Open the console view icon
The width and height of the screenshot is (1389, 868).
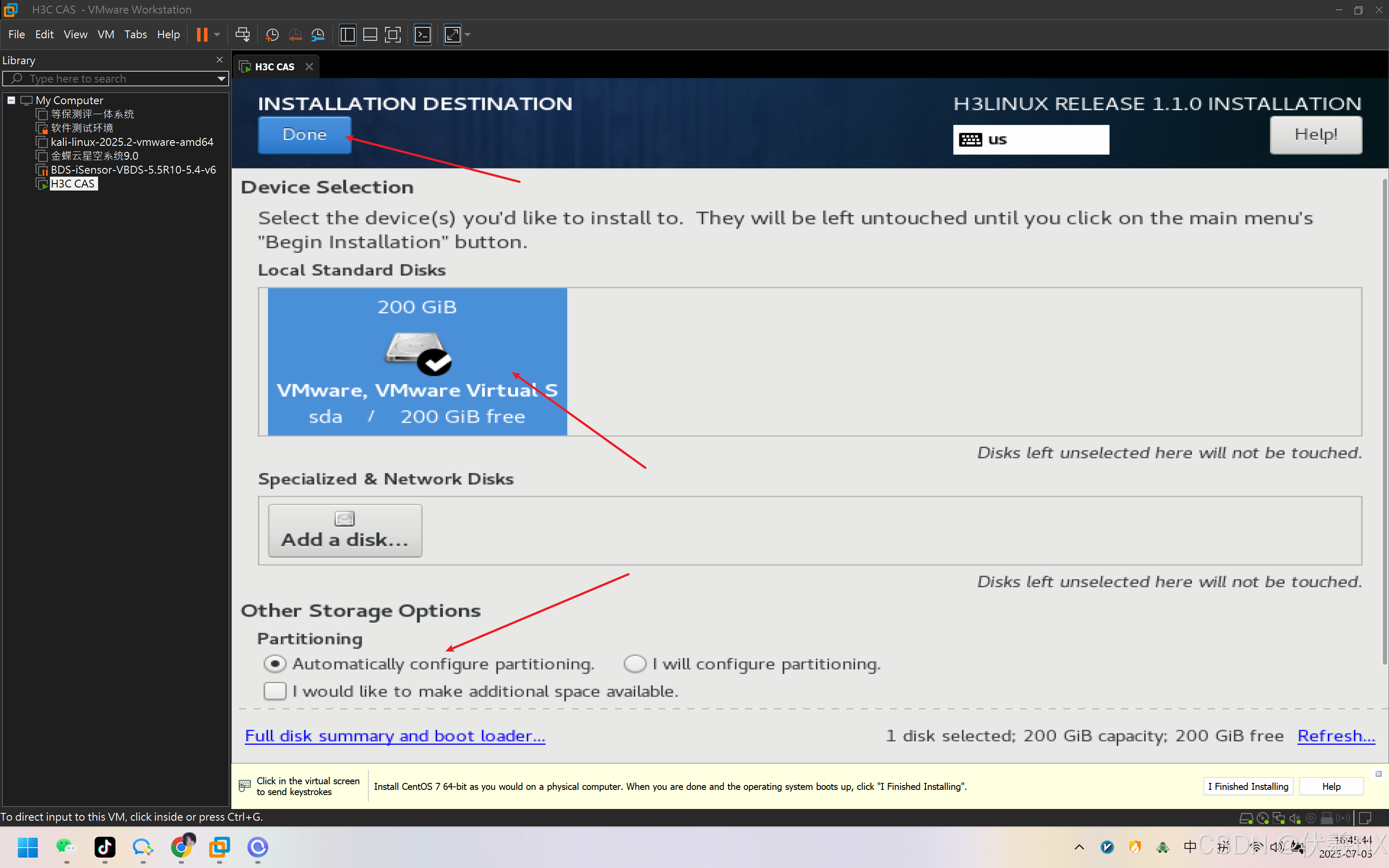pyautogui.click(x=423, y=34)
